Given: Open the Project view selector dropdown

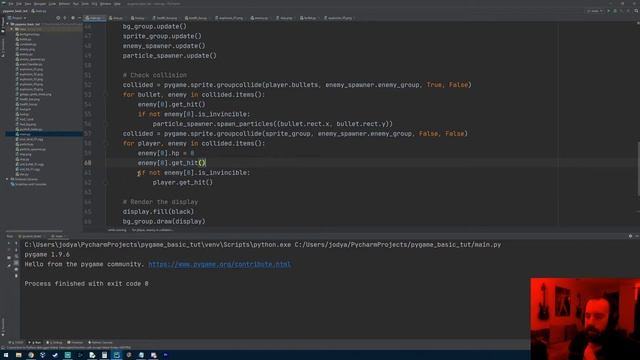Looking at the screenshot, I should [17, 18].
